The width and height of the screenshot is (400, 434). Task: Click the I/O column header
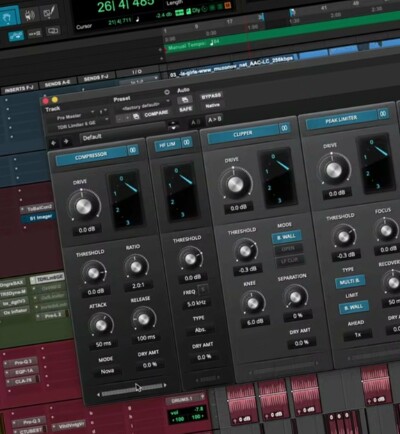click(137, 71)
